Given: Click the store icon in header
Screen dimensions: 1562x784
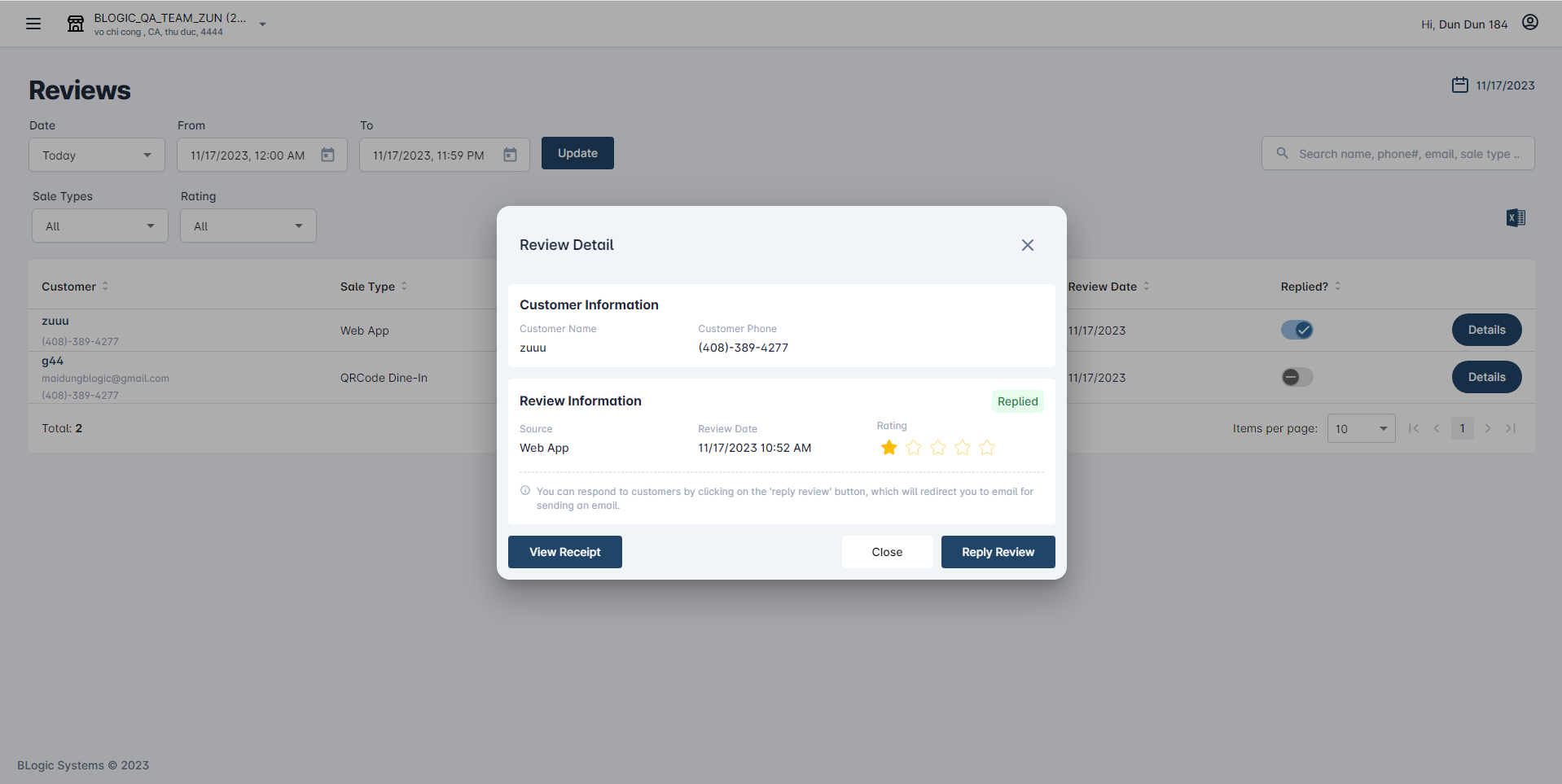Looking at the screenshot, I should pos(76,24).
